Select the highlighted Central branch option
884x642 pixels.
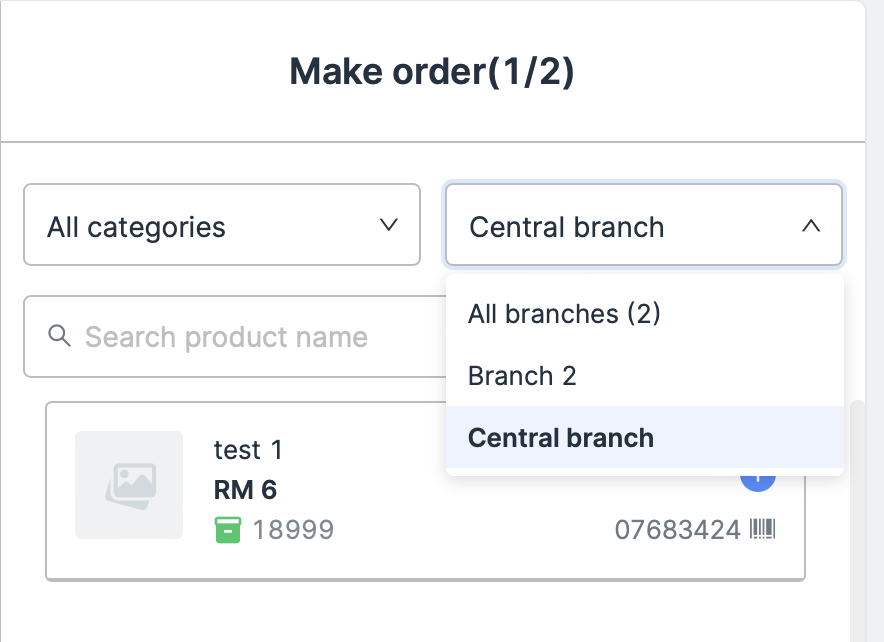(x=561, y=438)
